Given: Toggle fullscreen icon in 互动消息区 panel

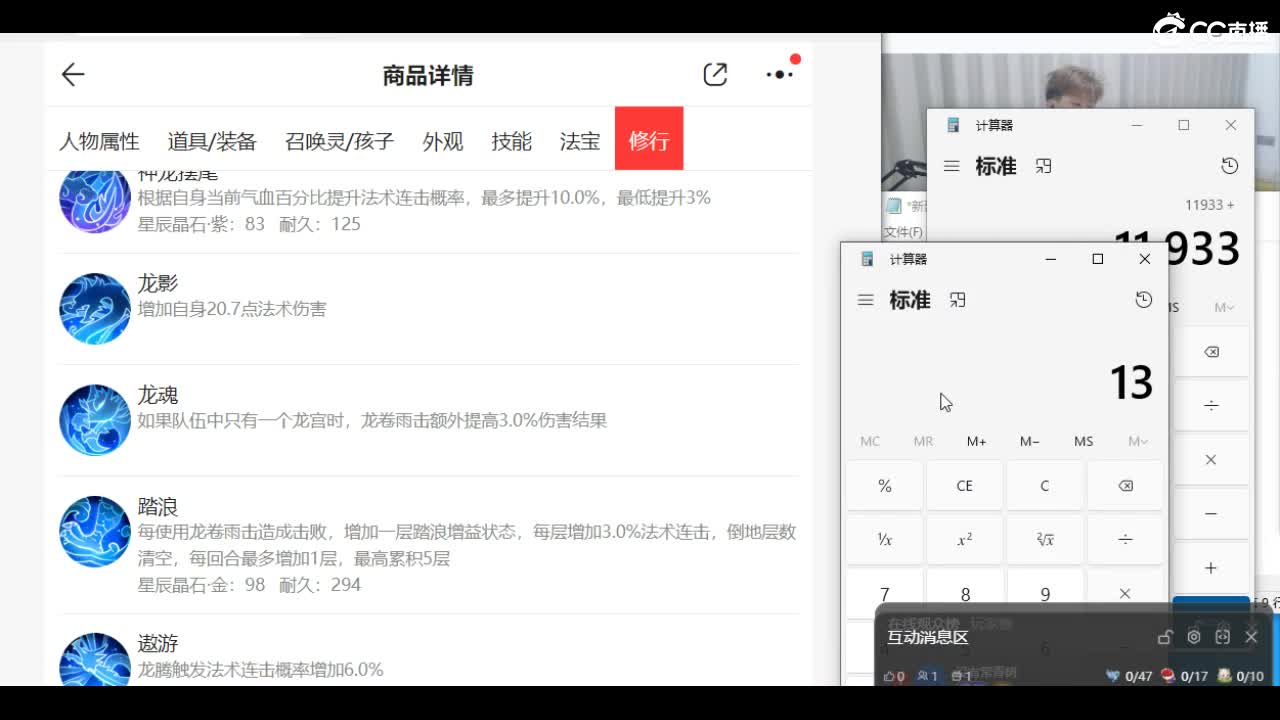Looking at the screenshot, I should 1222,637.
